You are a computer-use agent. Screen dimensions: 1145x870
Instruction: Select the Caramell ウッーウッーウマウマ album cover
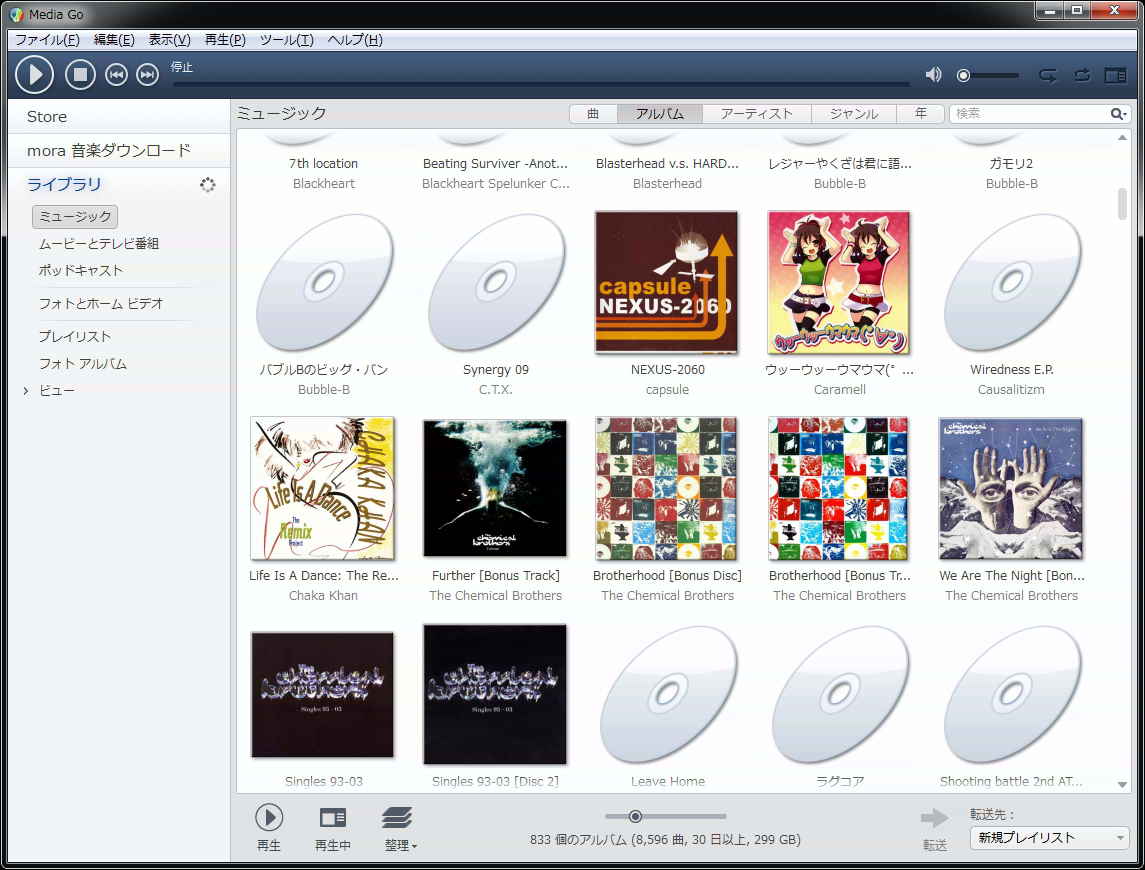839,282
